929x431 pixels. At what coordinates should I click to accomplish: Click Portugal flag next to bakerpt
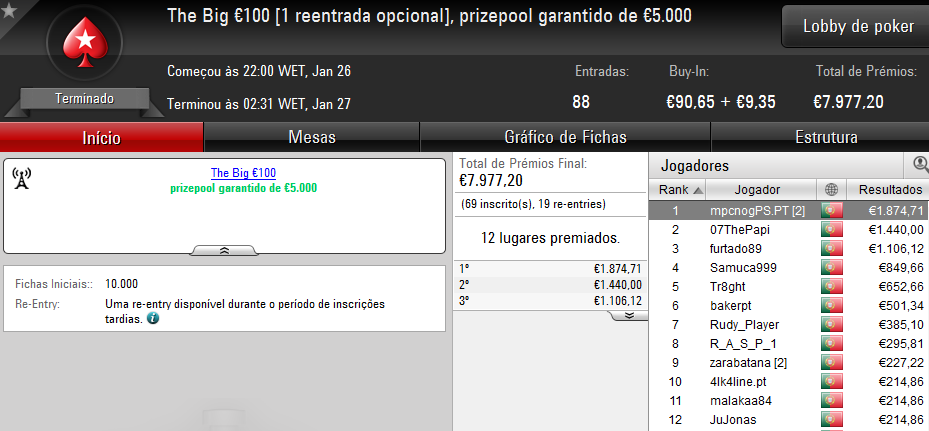click(x=831, y=305)
